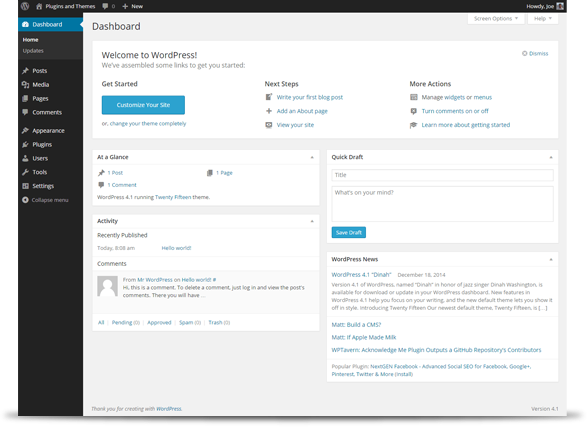Click the pushpin icon next to 1 Post
Viewport: 587px width, 427px height.
[x=101, y=173]
